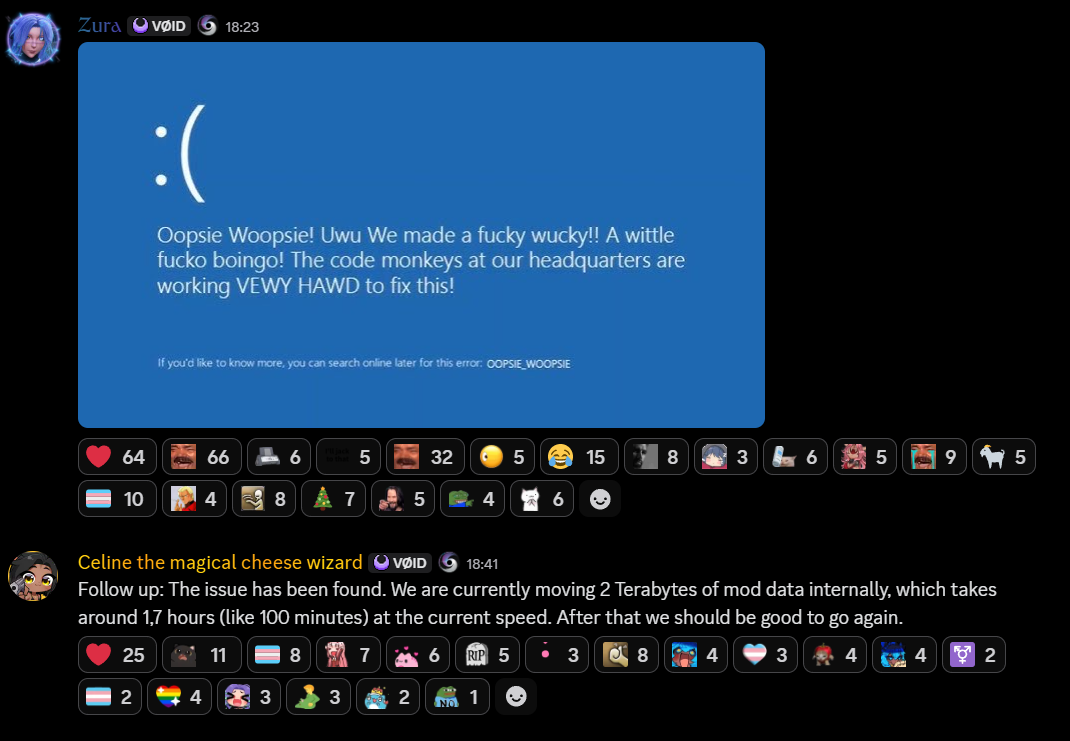Open Celine's profile avatar
Image resolution: width=1070 pixels, height=741 pixels.
[33, 576]
